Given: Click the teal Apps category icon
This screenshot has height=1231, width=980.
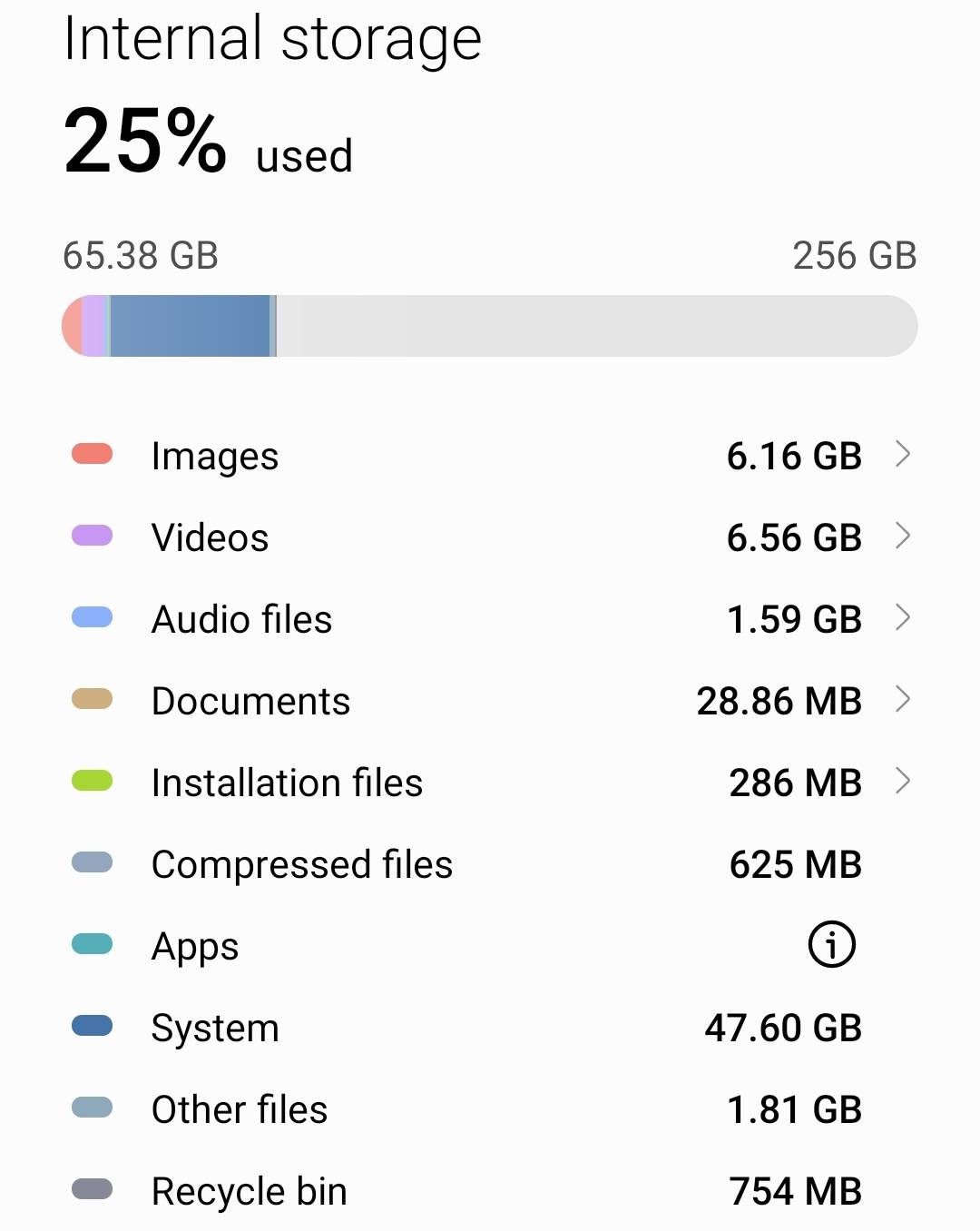Looking at the screenshot, I should point(91,944).
